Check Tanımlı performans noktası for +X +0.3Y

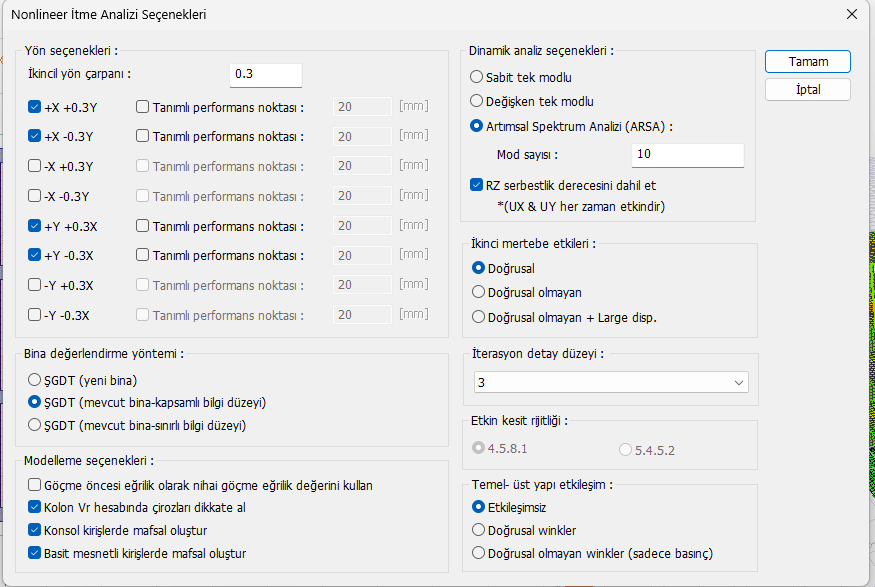click(x=142, y=107)
